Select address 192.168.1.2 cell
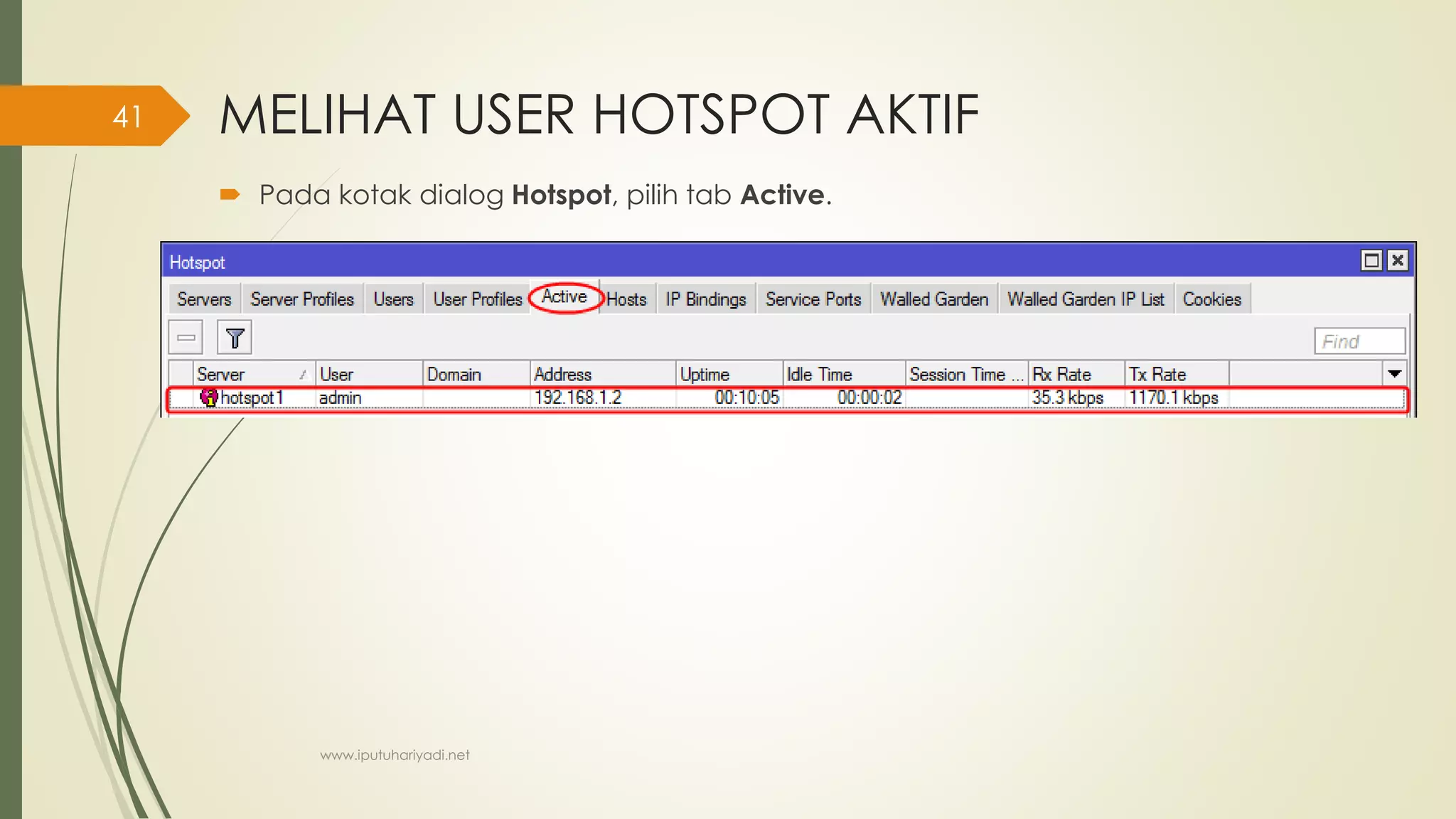The image size is (1456, 819). tap(603, 397)
